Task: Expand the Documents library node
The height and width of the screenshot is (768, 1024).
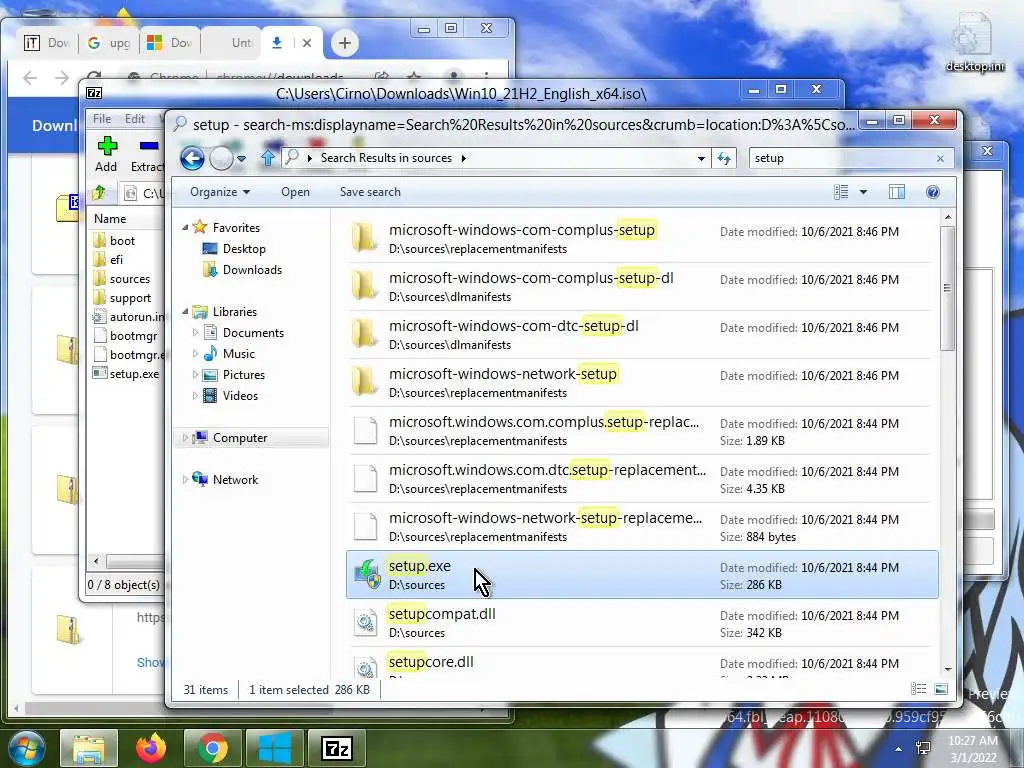Action: [195, 332]
